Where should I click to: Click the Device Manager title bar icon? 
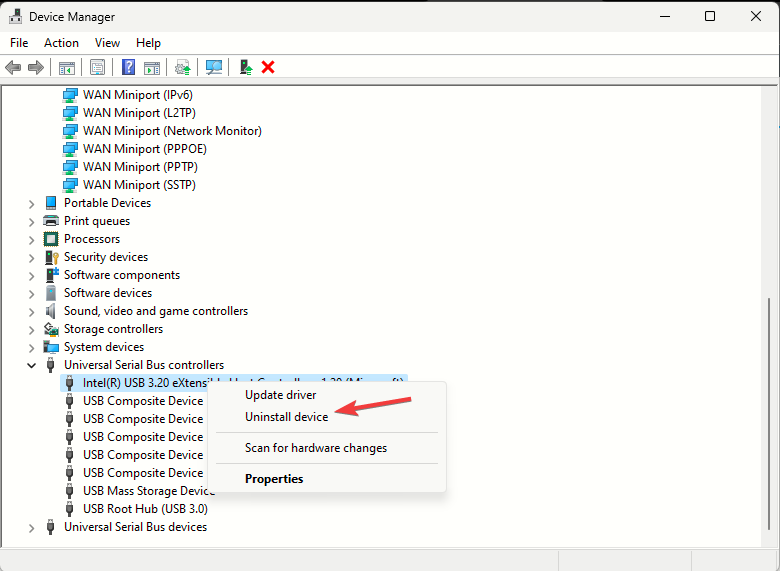(x=16, y=16)
